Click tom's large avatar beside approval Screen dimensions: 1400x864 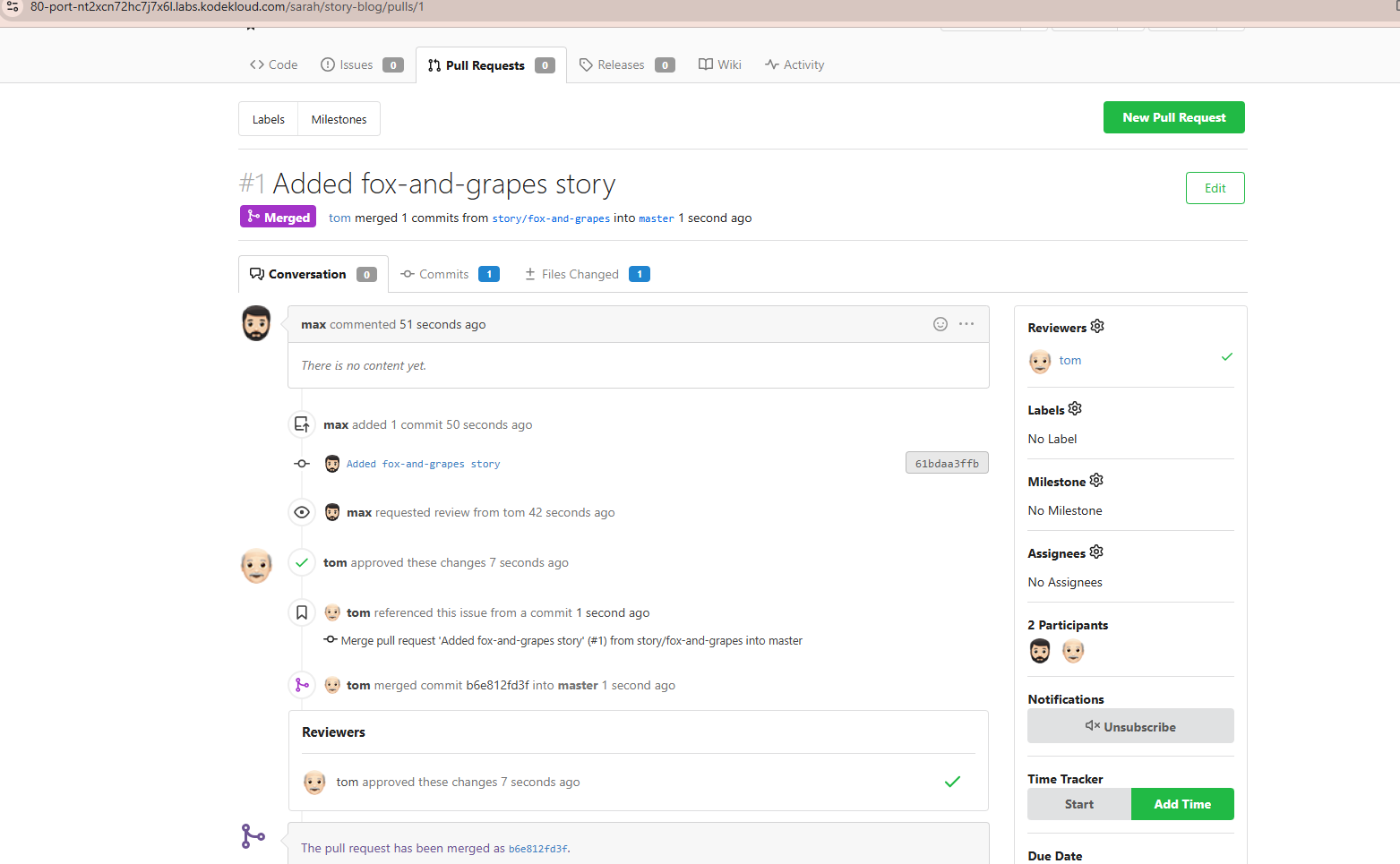click(x=256, y=566)
